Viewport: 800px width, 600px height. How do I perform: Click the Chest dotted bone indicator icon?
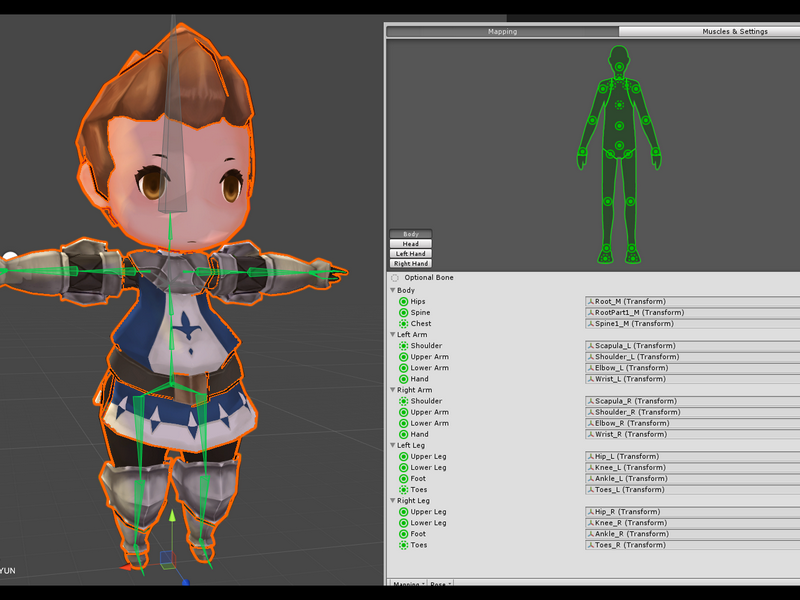tap(403, 323)
